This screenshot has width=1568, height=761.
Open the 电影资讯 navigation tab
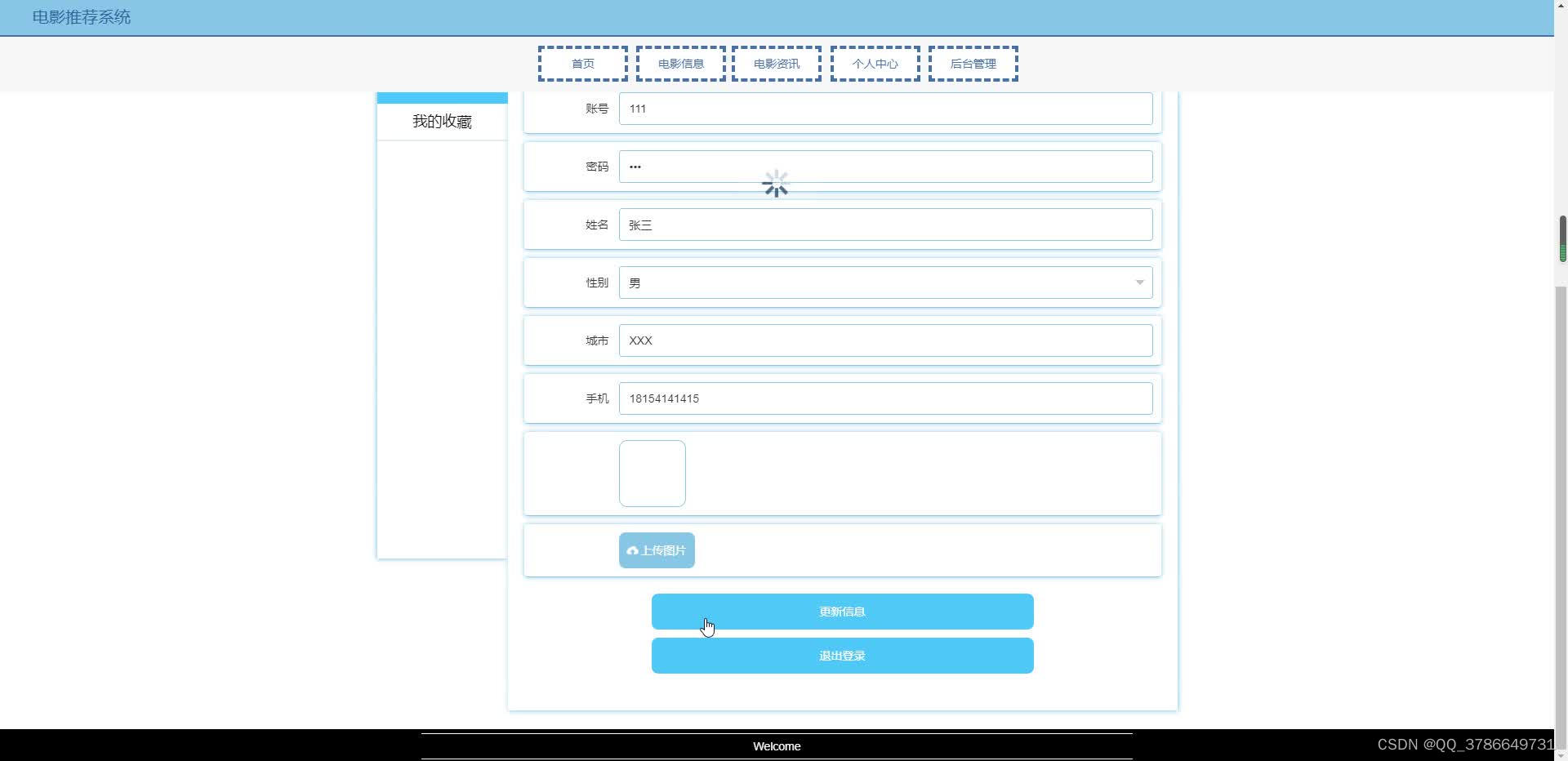pyautogui.click(x=777, y=64)
